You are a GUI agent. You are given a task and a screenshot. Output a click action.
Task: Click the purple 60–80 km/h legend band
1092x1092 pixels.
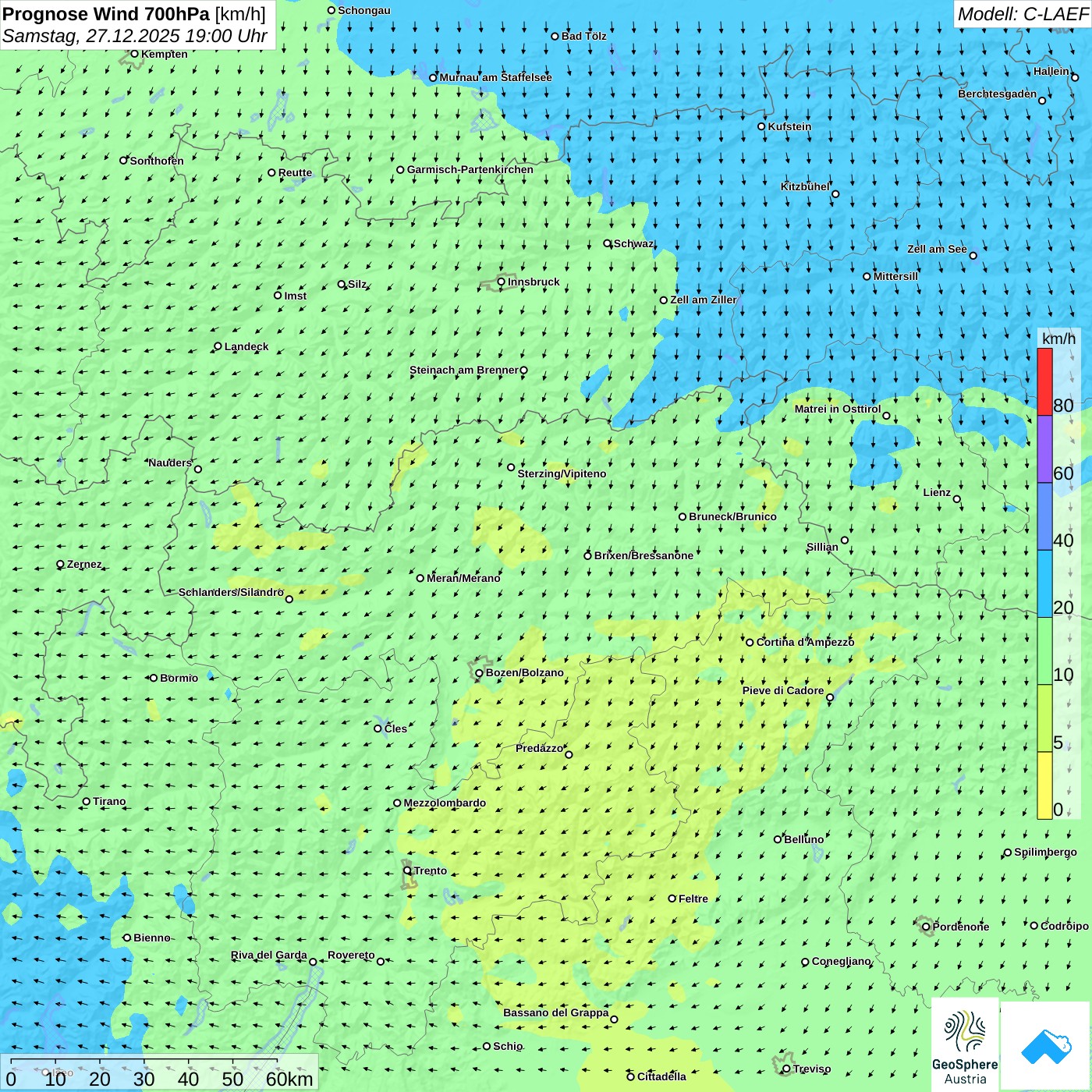[1044, 449]
